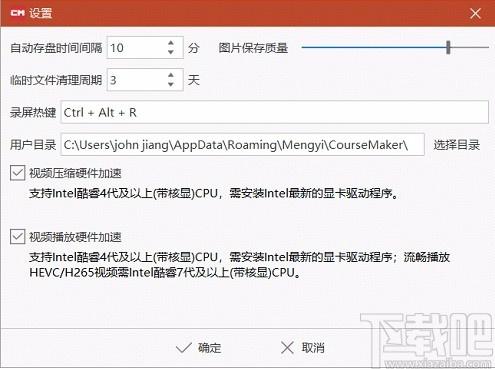The width and height of the screenshot is (495, 369).
Task: Close the 设置 dialog window
Action: pos(475,13)
